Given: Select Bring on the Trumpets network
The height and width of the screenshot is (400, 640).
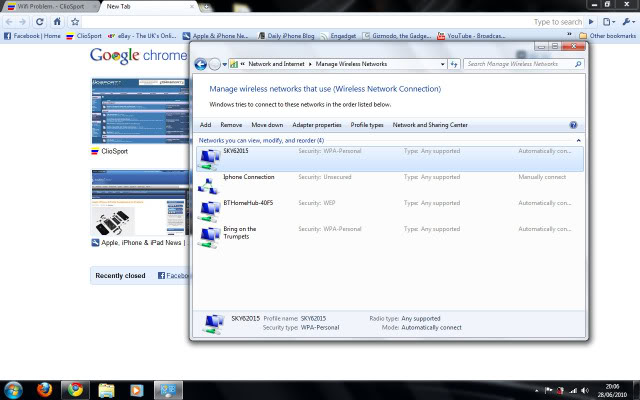Looking at the screenshot, I should [390, 237].
